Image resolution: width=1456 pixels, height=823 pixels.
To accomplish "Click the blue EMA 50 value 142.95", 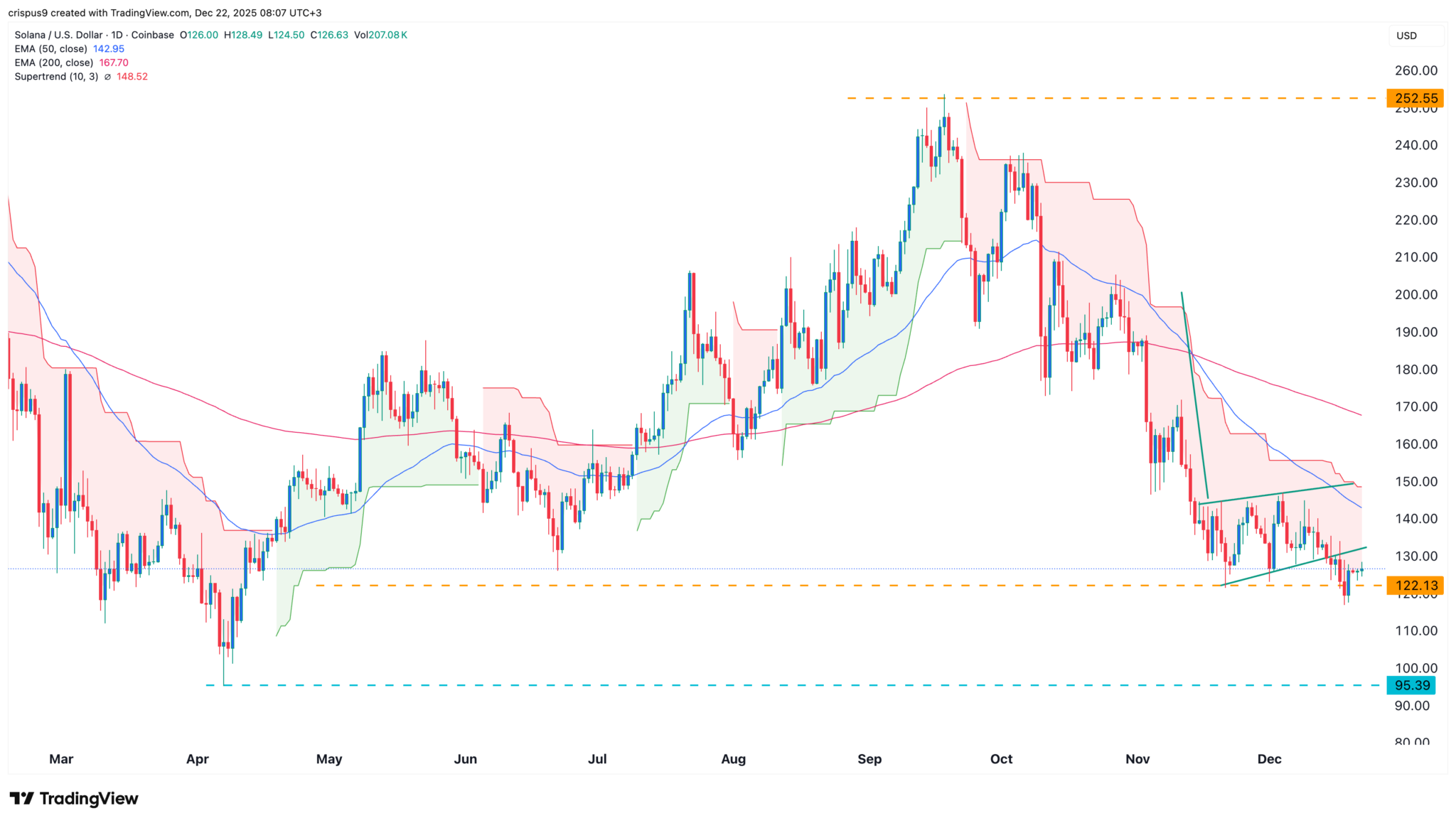I will pos(109,49).
